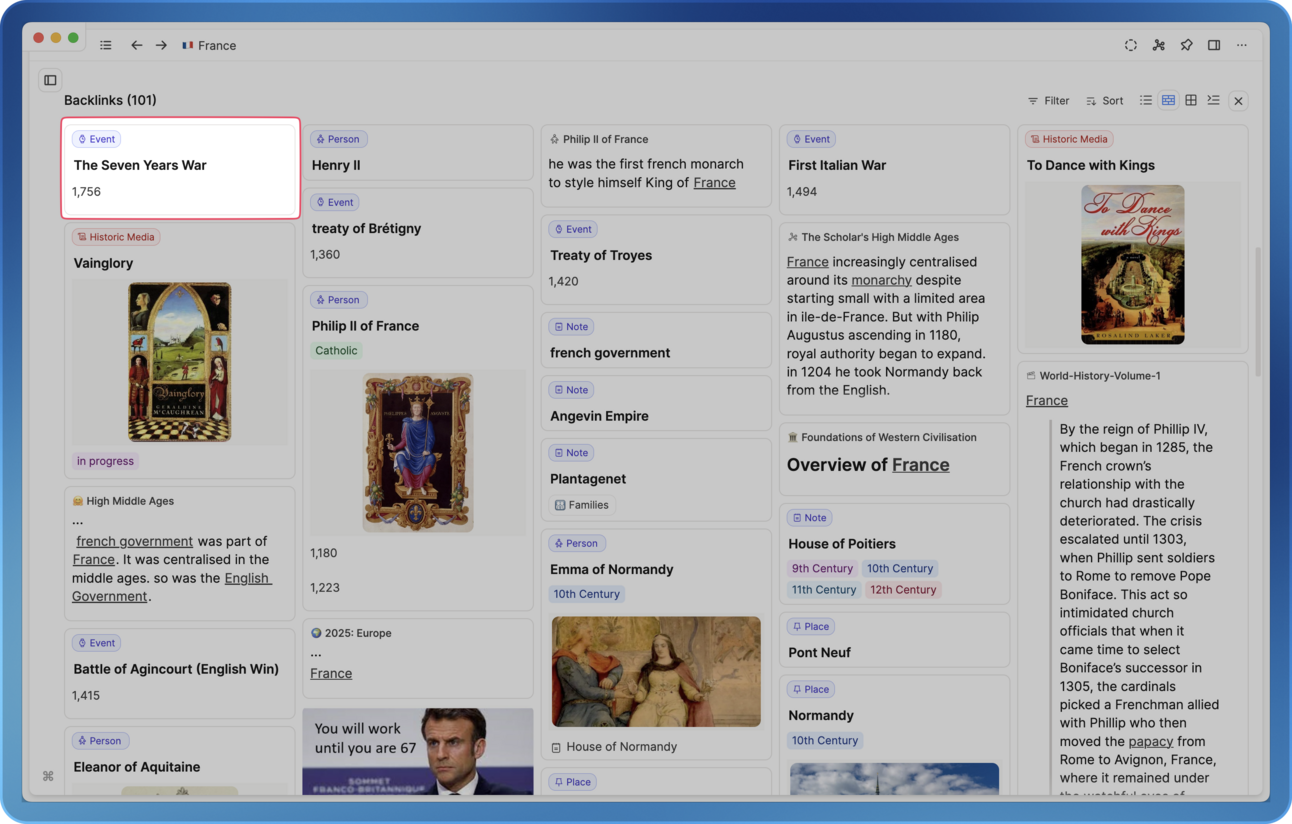The height and width of the screenshot is (824, 1292).
Task: Select the 10th Century tag under Emma of Normandy
Action: (x=586, y=594)
